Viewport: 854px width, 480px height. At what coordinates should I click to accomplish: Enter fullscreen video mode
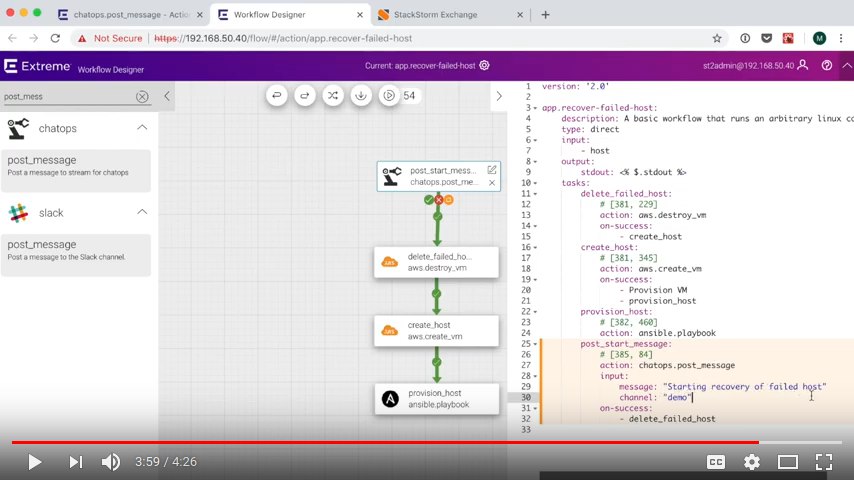(x=824, y=462)
